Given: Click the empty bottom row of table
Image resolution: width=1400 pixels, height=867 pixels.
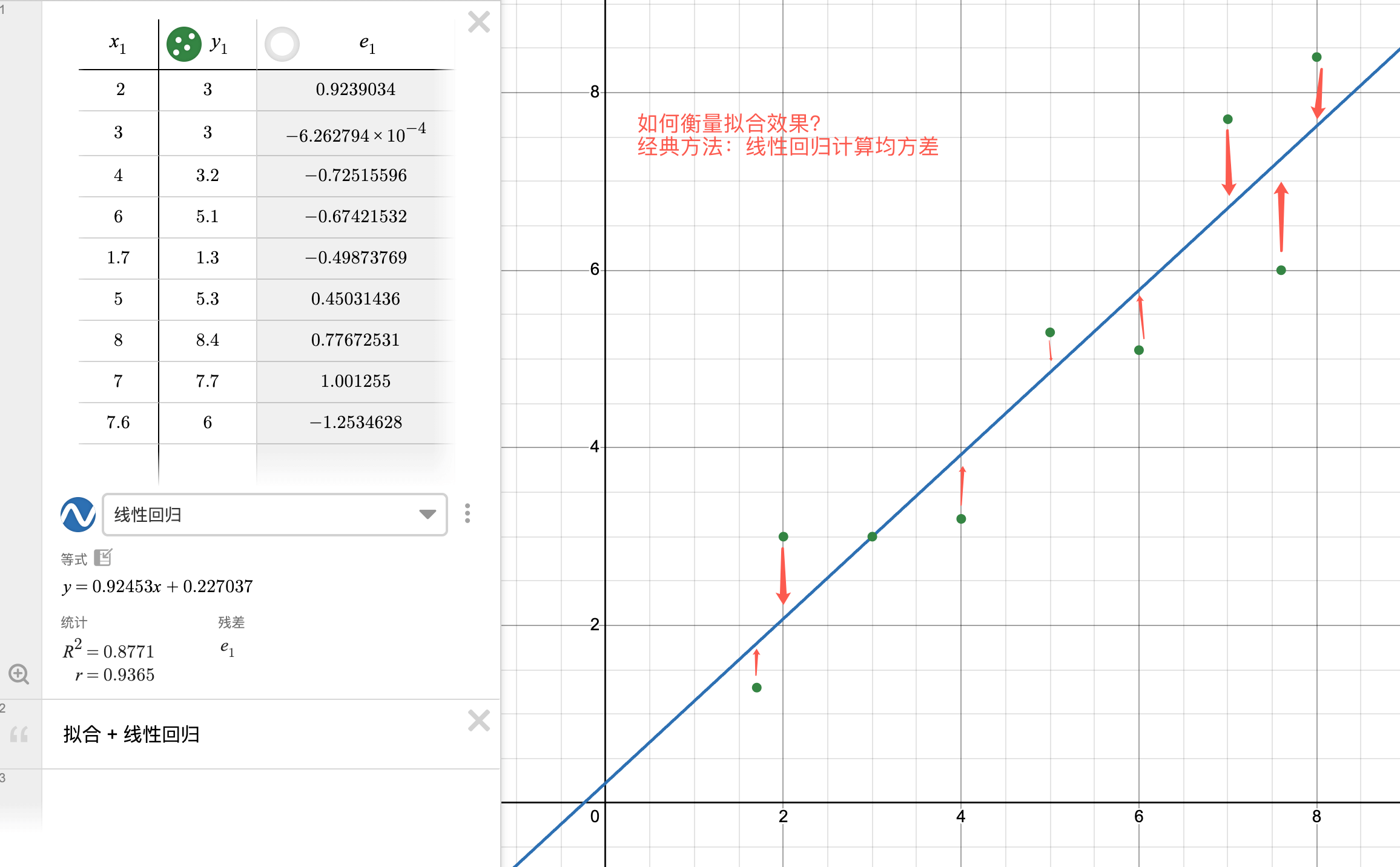Looking at the screenshot, I should tap(208, 463).
